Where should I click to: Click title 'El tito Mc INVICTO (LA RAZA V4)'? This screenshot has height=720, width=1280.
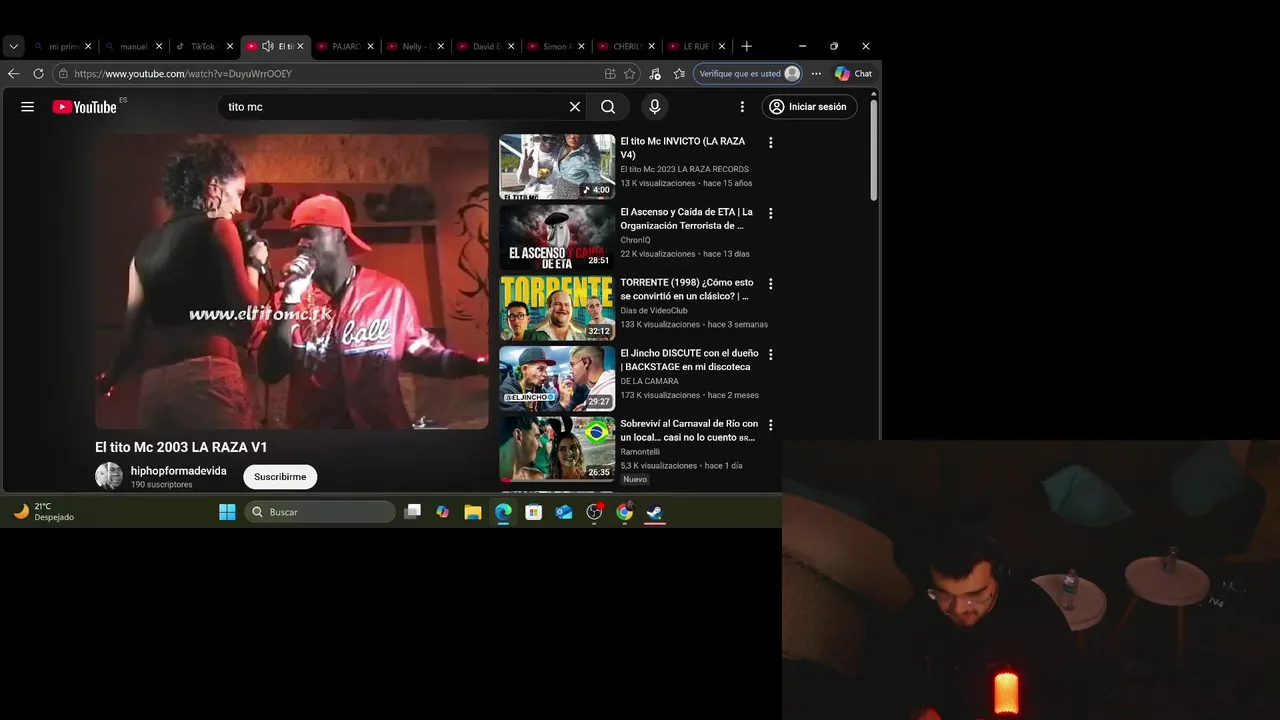coord(683,148)
